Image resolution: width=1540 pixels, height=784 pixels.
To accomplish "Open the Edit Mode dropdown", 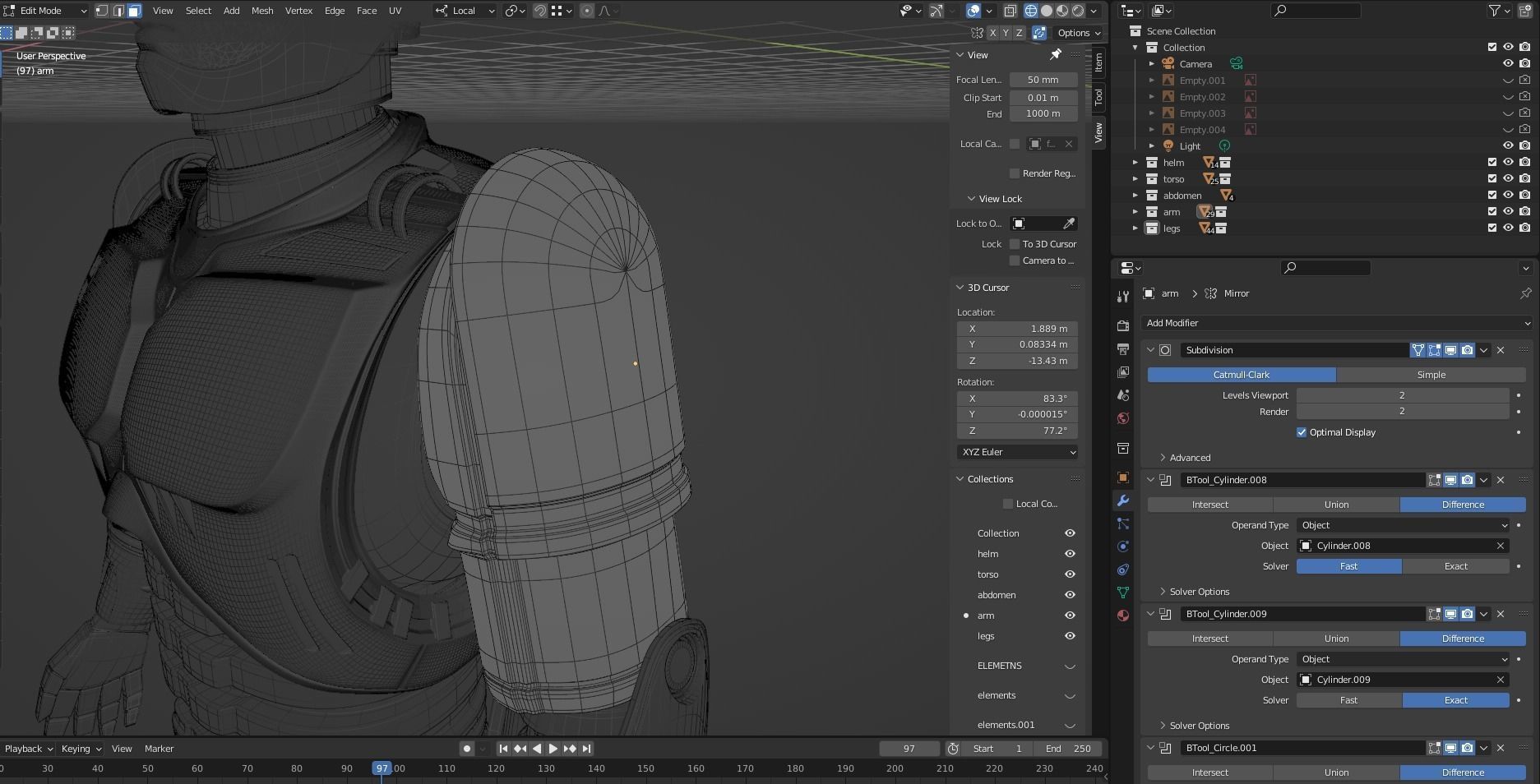I will point(45,11).
